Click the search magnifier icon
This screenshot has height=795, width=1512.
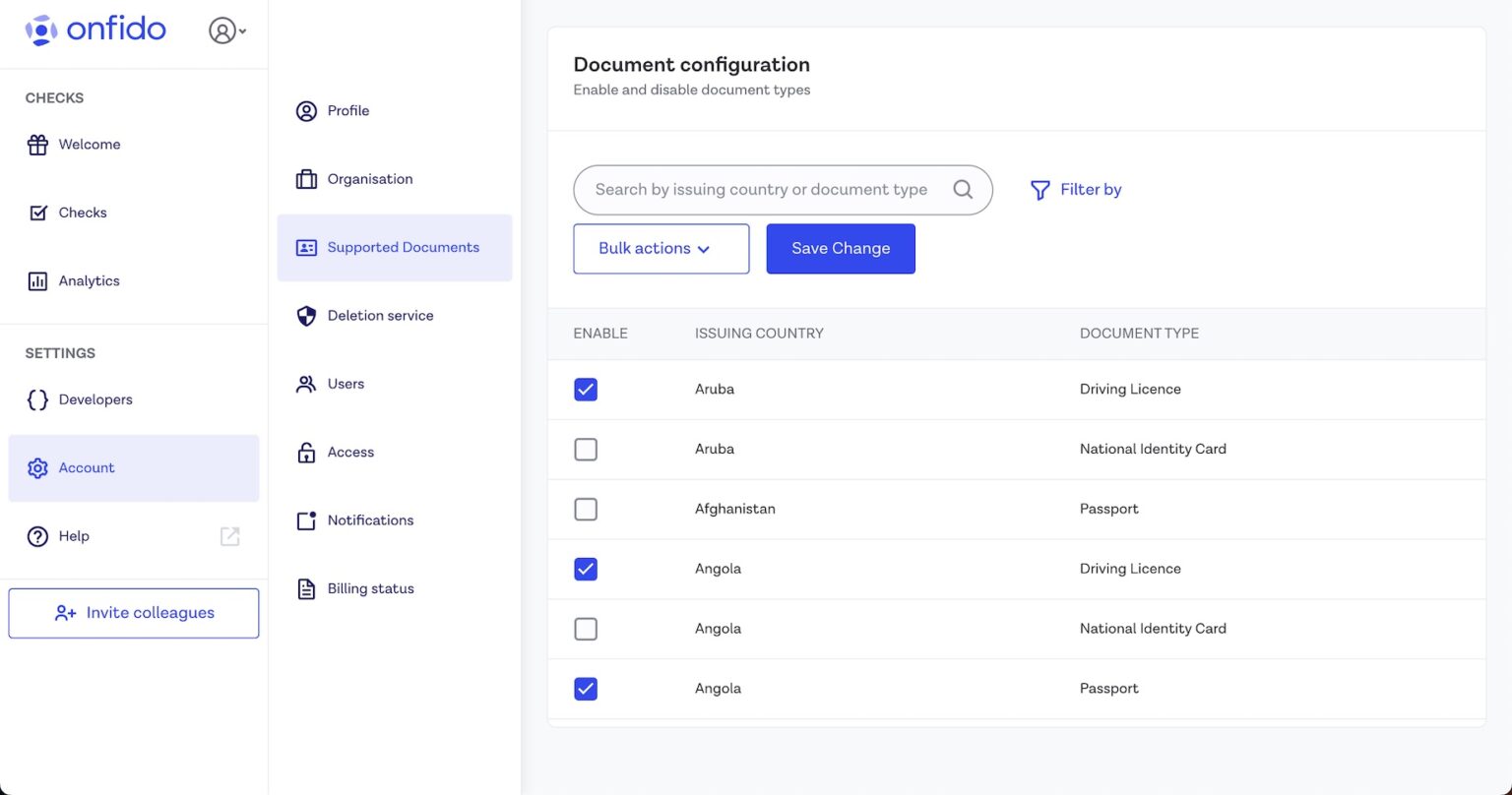963,189
